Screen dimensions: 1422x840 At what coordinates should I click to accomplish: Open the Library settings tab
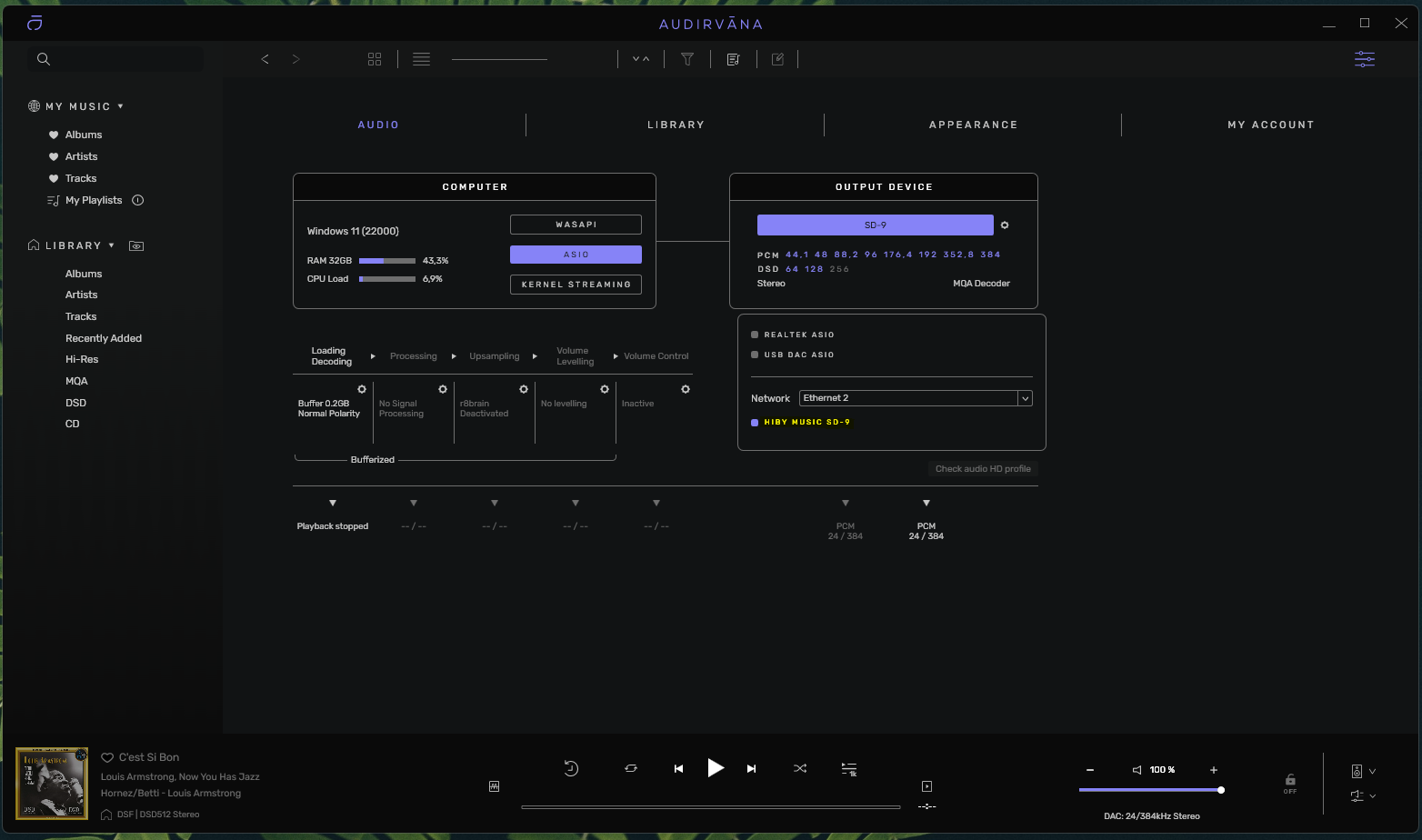676,125
